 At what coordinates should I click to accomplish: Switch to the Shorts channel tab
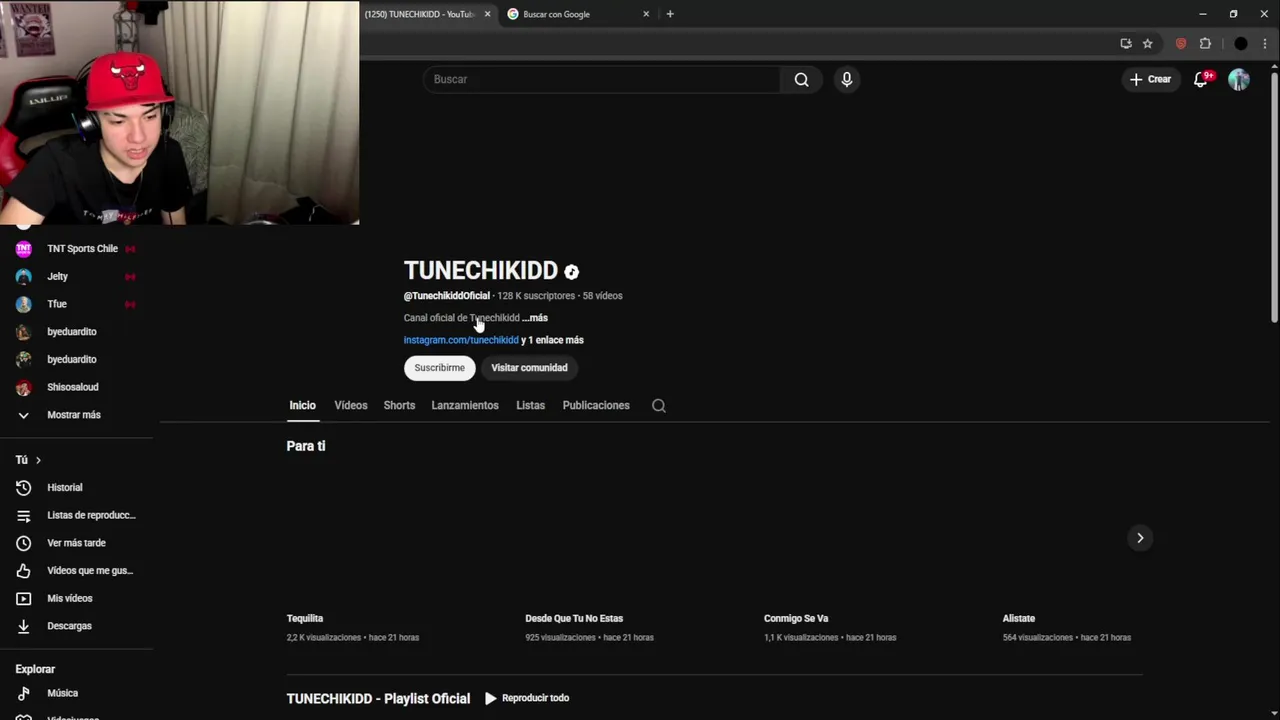click(399, 405)
